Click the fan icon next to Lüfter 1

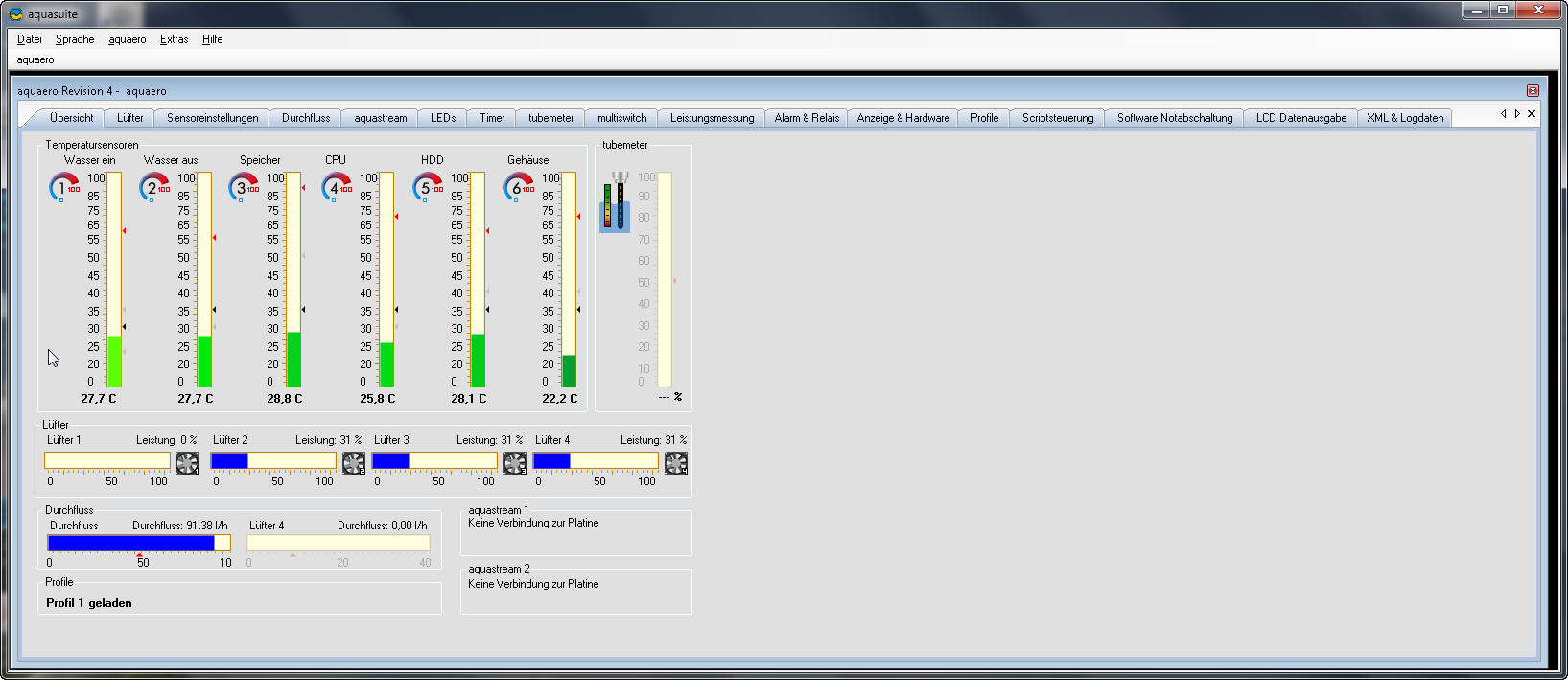pos(187,463)
